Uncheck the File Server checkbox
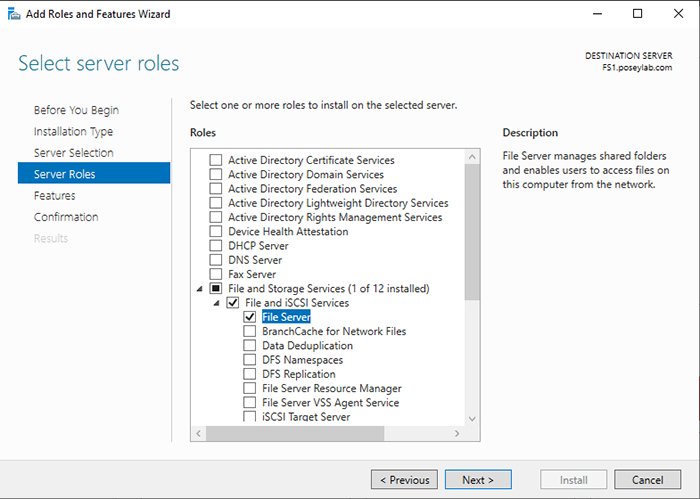Viewport: 700px width, 499px height. click(x=249, y=317)
